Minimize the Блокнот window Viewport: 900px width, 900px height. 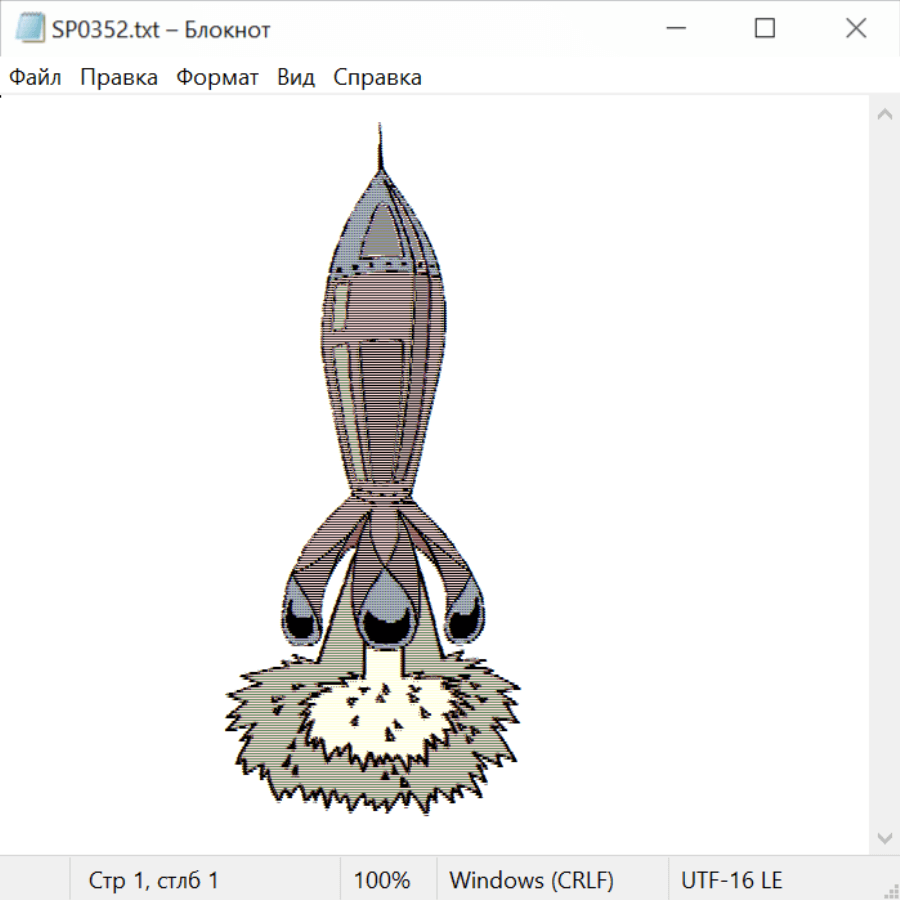pos(675,29)
